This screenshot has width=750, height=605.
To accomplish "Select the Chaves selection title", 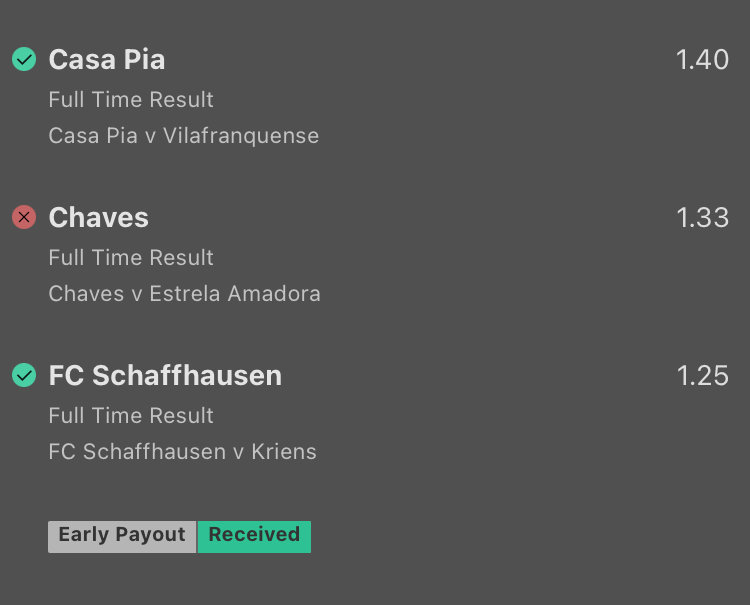I will 98,217.
